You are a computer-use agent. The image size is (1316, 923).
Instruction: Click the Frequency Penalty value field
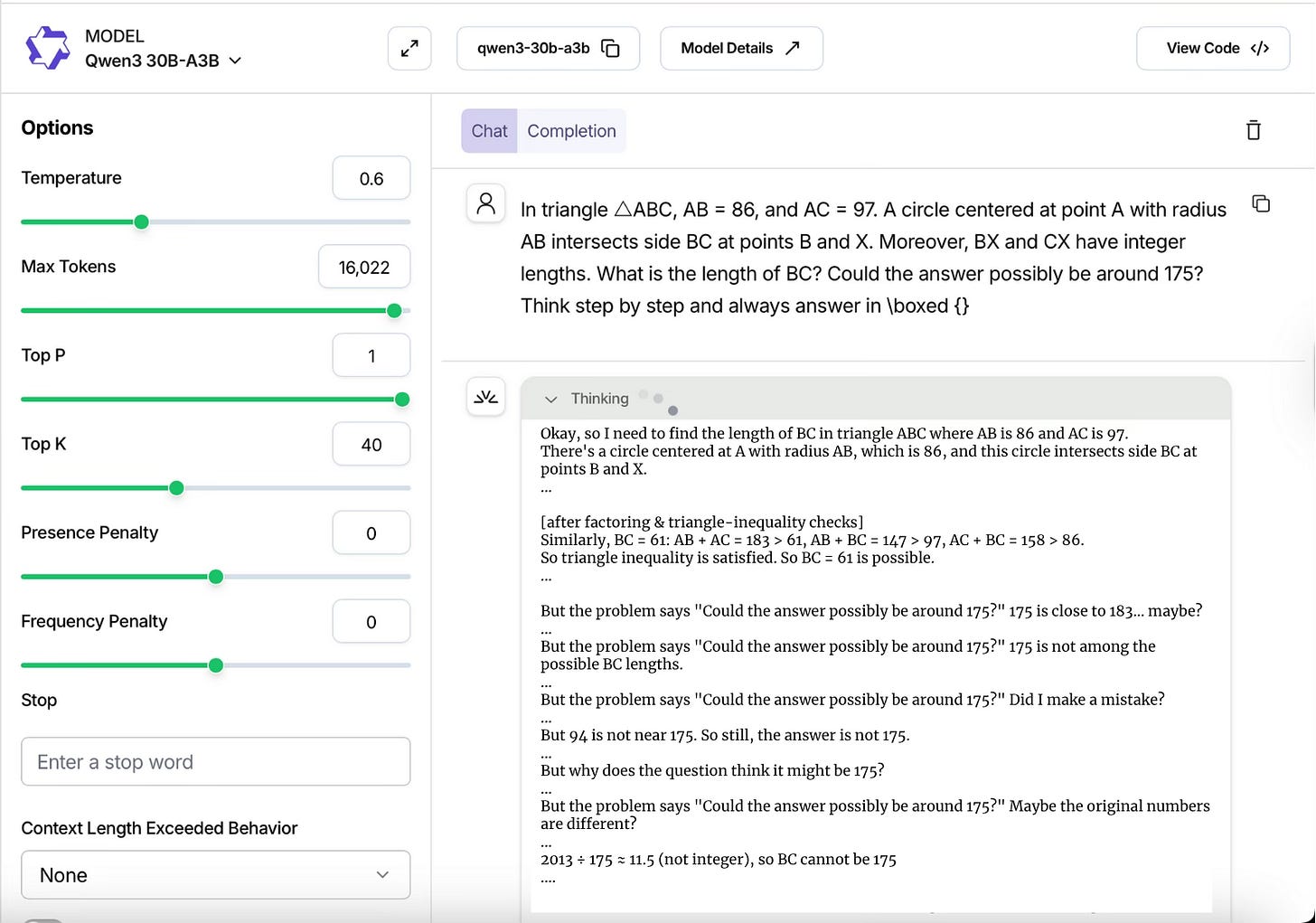(x=371, y=621)
